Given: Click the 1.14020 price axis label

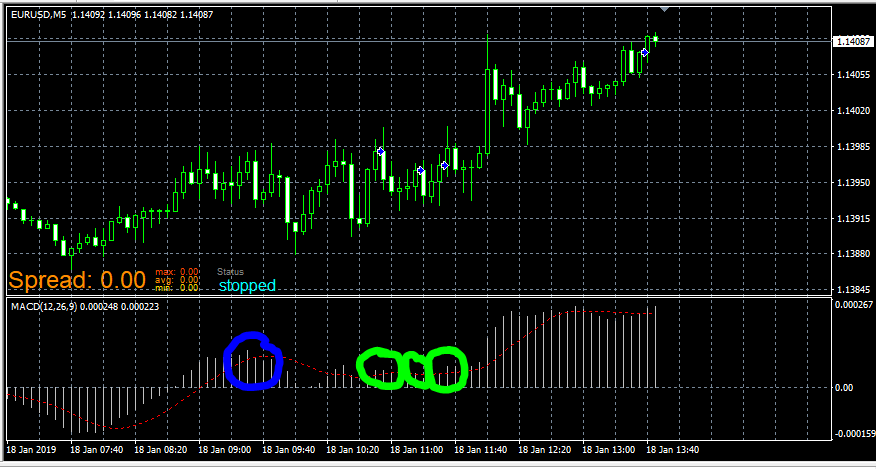Looking at the screenshot, I should [852, 111].
